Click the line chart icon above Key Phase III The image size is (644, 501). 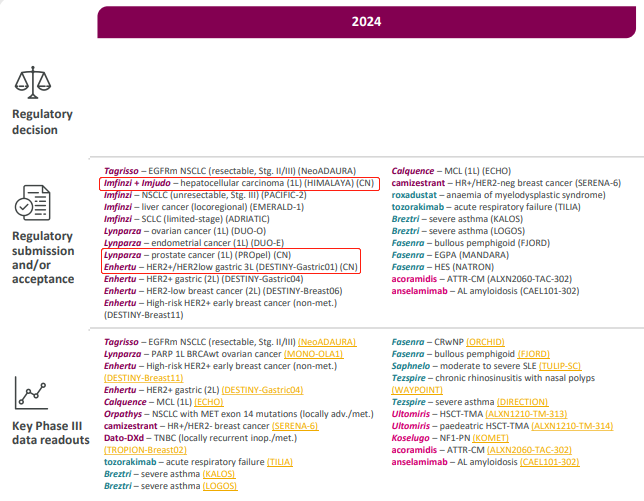coord(31,393)
